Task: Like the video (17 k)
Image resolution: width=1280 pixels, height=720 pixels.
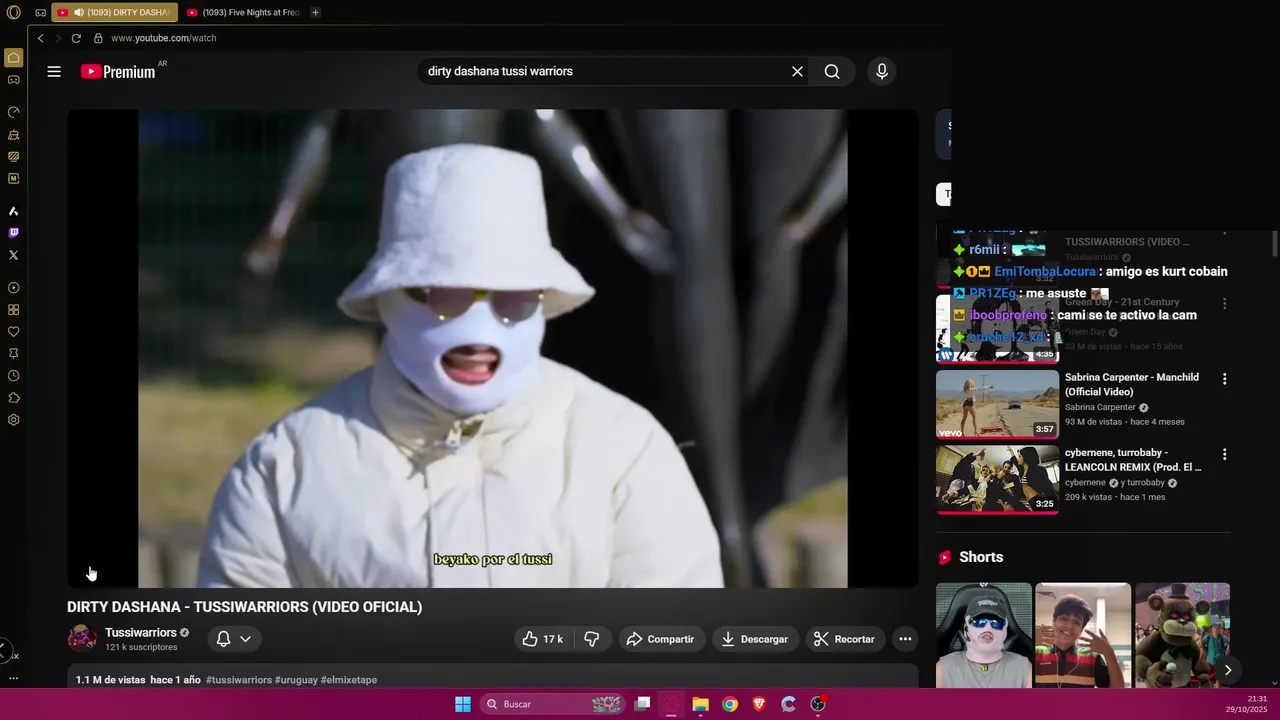Action: (542, 639)
